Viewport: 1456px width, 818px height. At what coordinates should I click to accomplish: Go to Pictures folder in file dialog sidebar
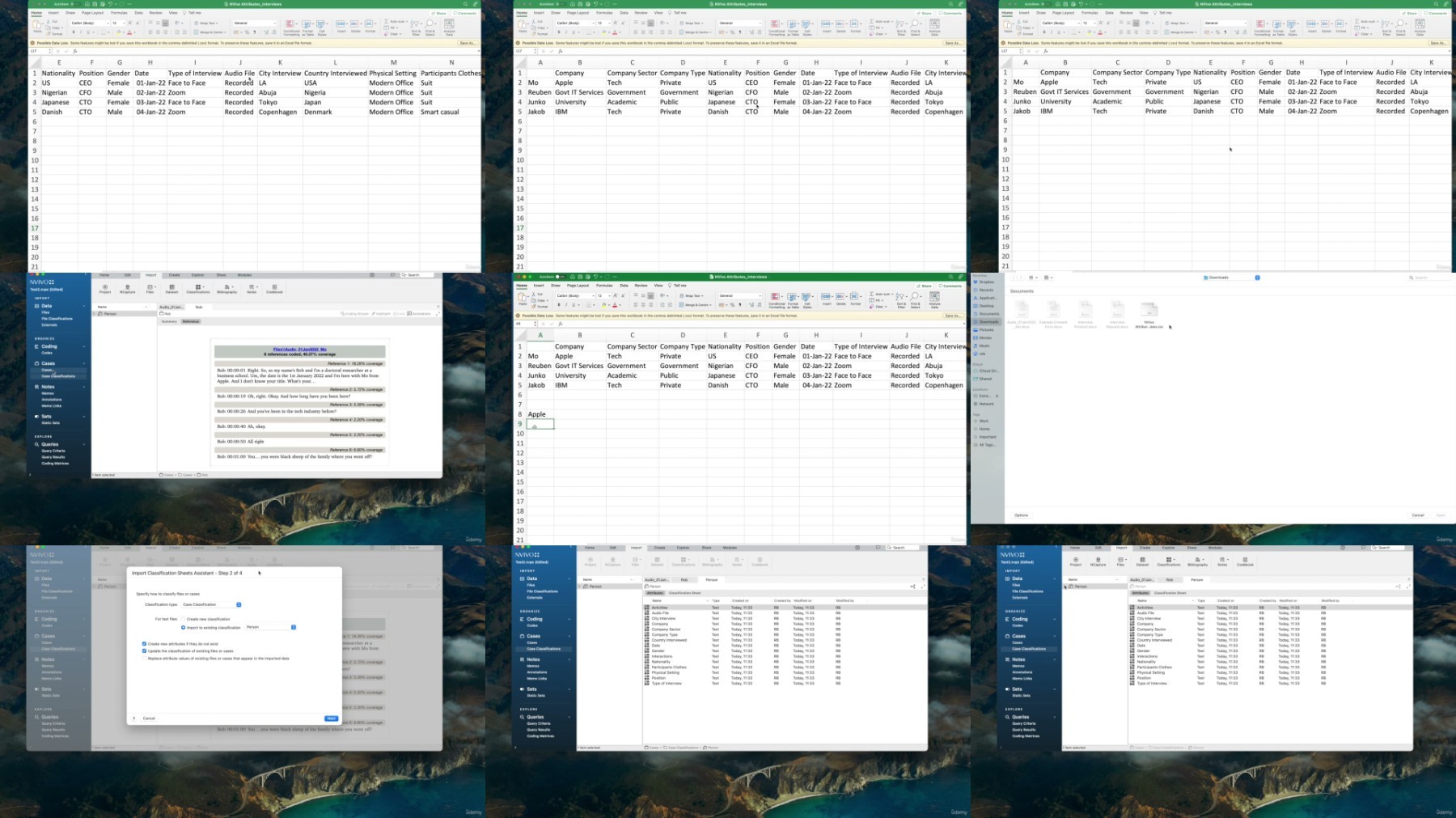[986, 330]
